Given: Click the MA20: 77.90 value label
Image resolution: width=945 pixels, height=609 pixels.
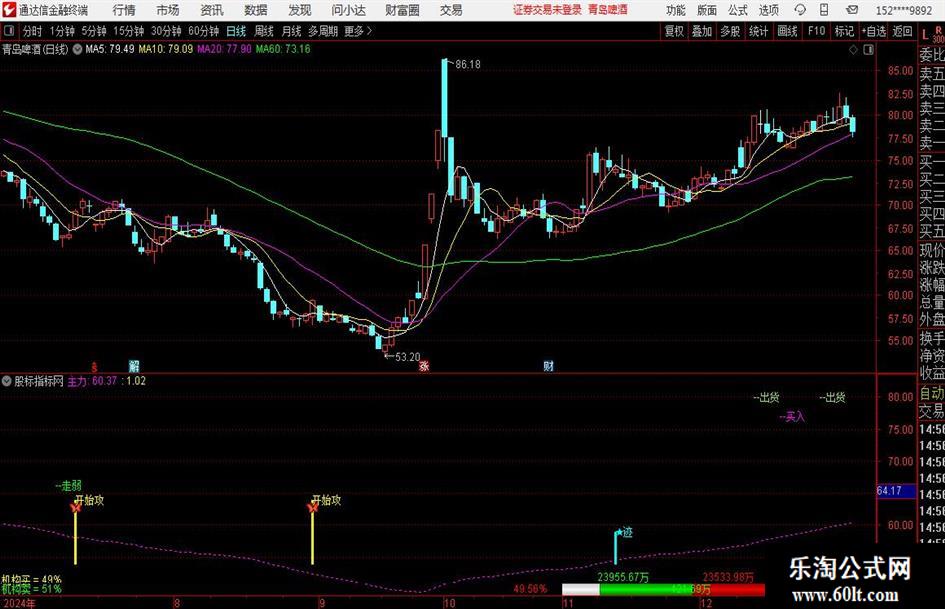Looking at the screenshot, I should [224, 49].
